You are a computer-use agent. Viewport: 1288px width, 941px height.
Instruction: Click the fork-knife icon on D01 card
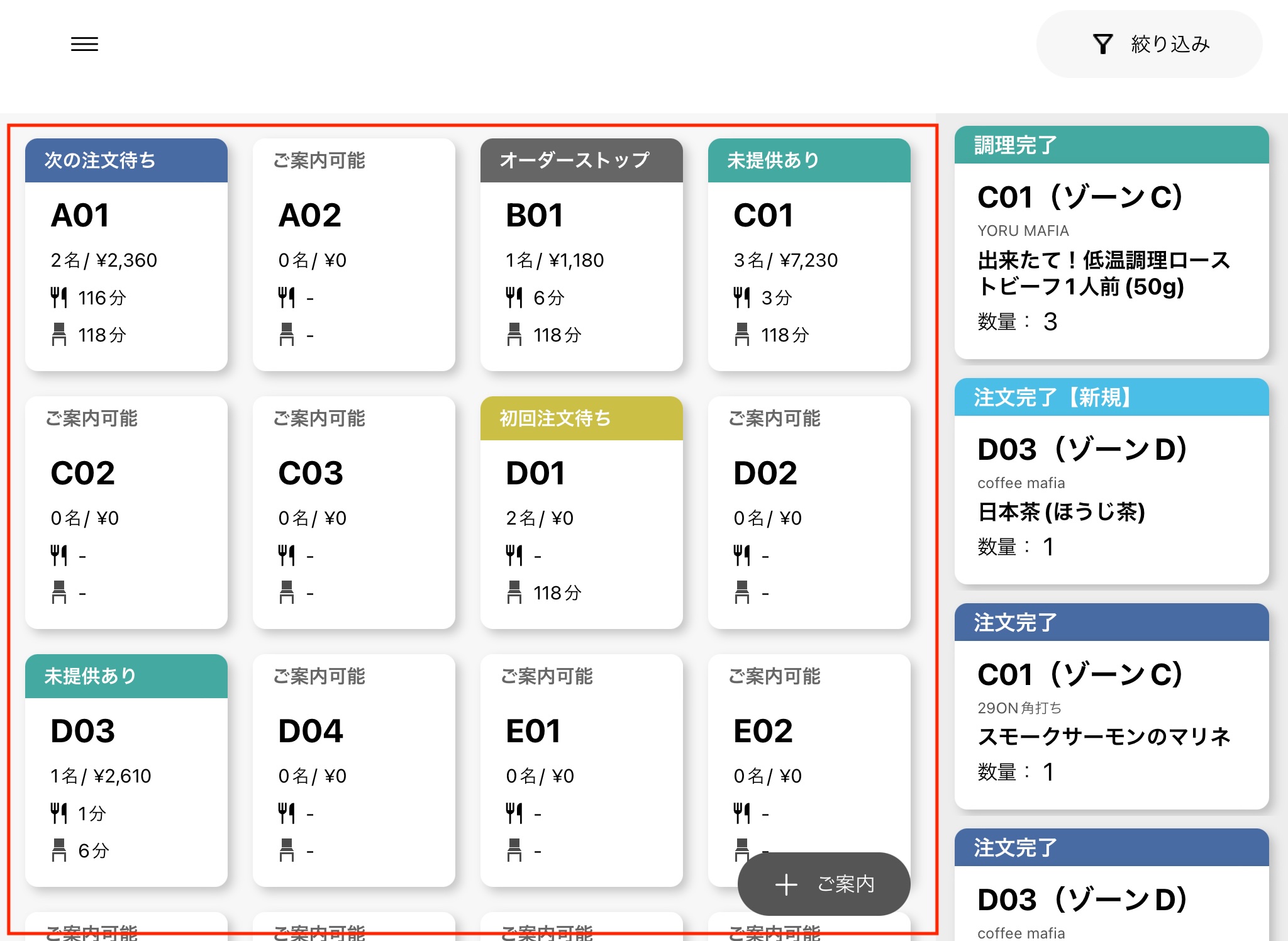pos(514,555)
